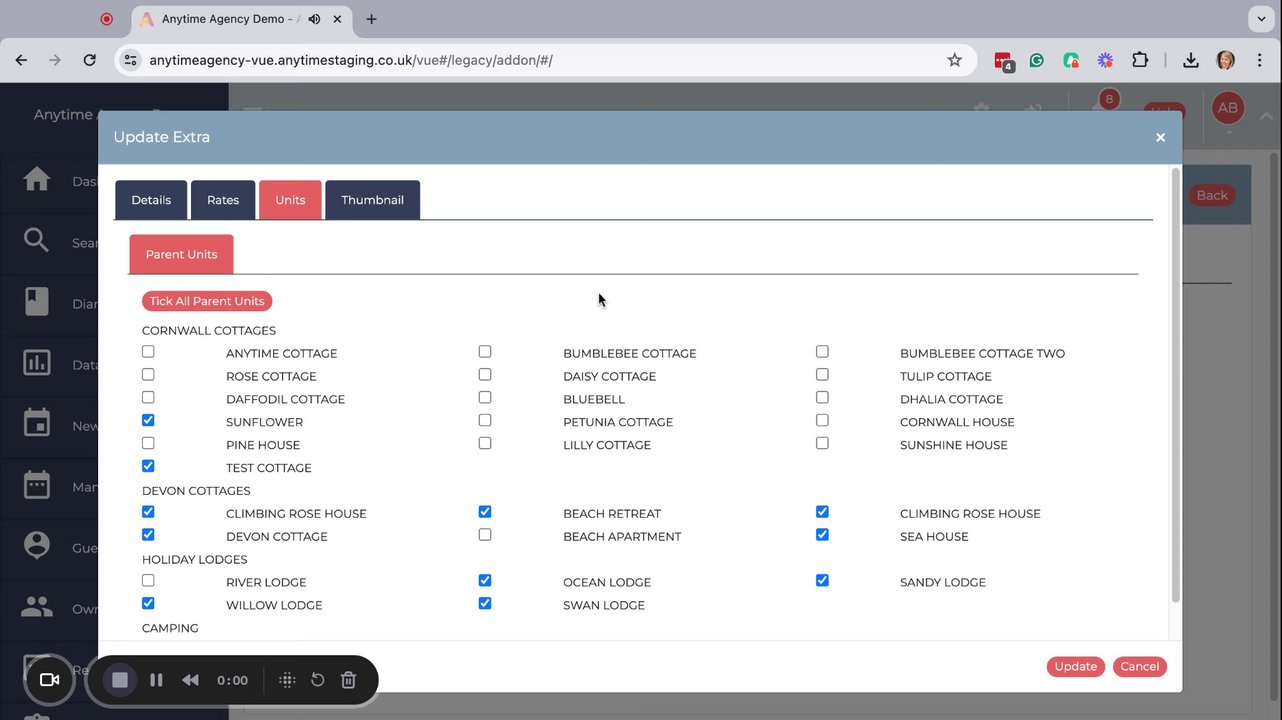
Task: Click the dialog's vertical scrollbar
Action: coord(1175,385)
